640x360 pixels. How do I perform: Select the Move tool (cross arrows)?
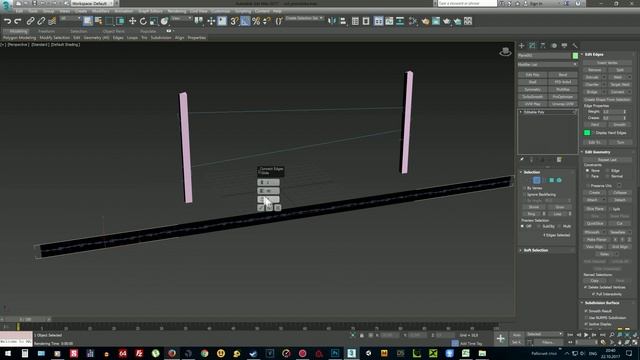[132, 21]
